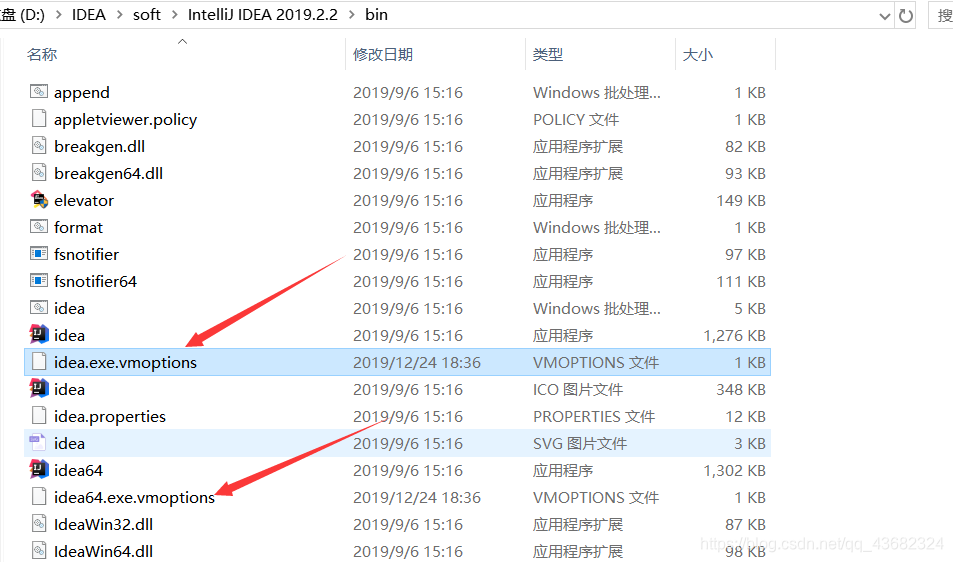Click the bin breadcrumb segment
953x562 pixels.
[376, 15]
